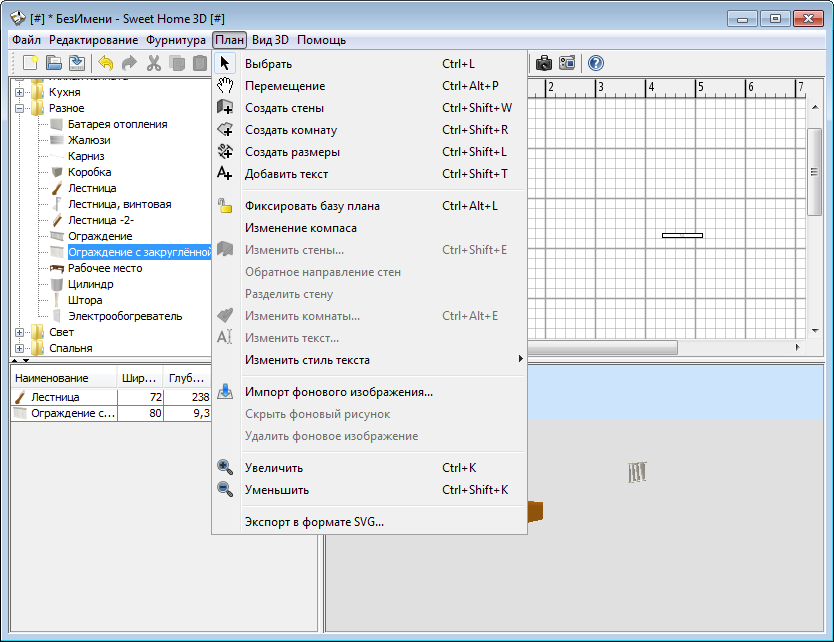Select Батарея отопления in catalog tree
Screen dimensions: 834x642
[118, 124]
